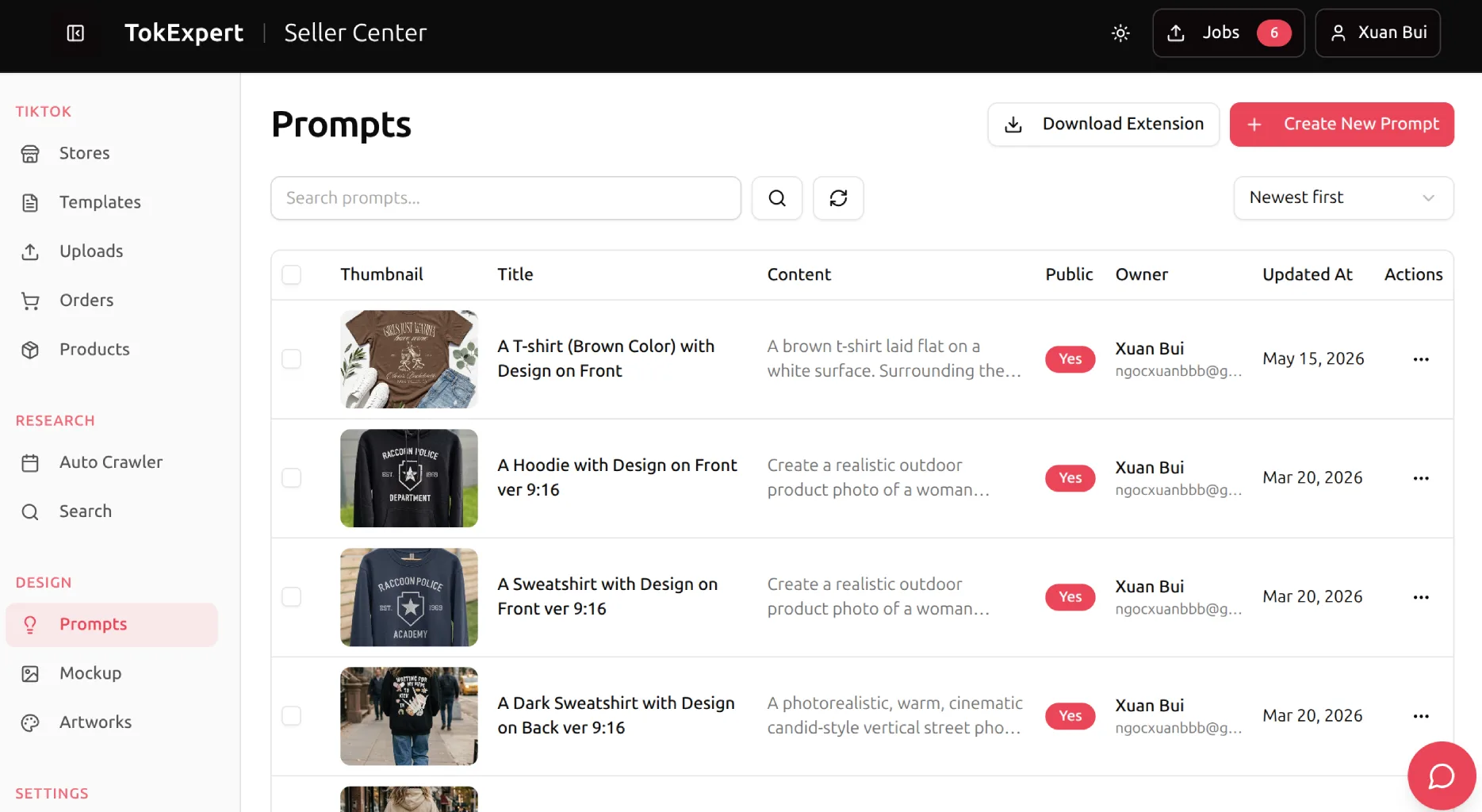The width and height of the screenshot is (1482, 812).
Task: Open actions menu for Hoodie Front prompt
Action: click(1421, 478)
